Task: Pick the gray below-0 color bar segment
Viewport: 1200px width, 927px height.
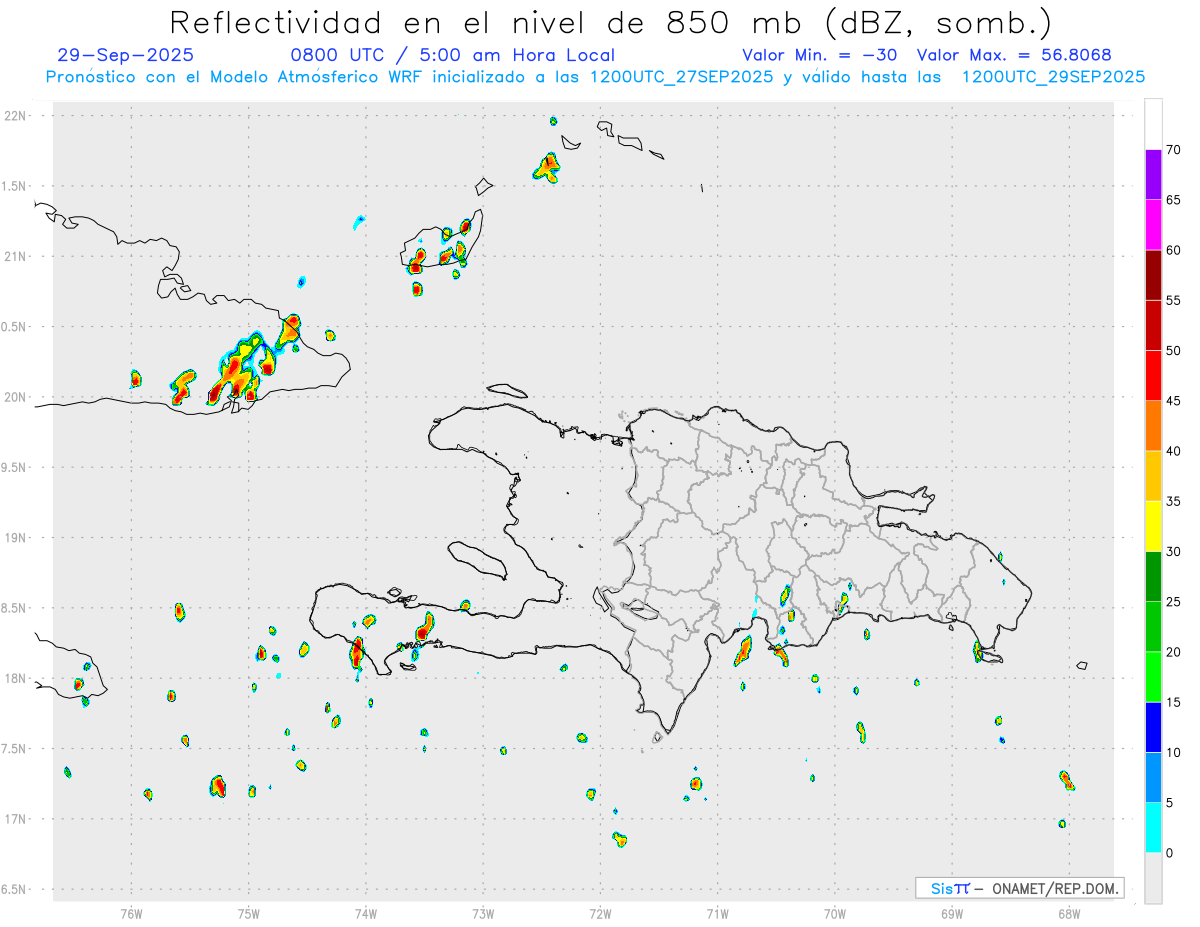Action: tap(1153, 878)
